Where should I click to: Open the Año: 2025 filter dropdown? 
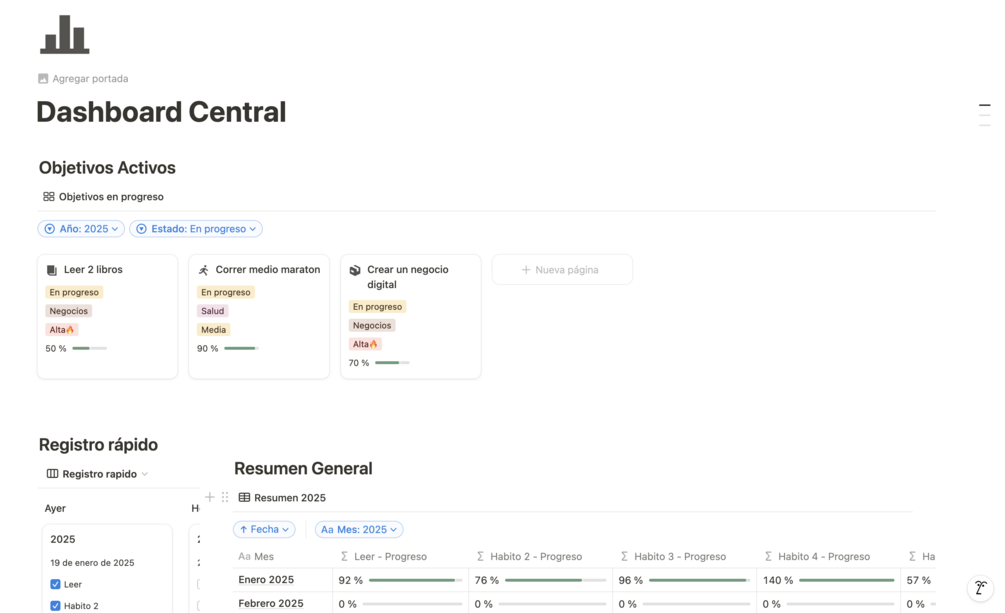81,229
